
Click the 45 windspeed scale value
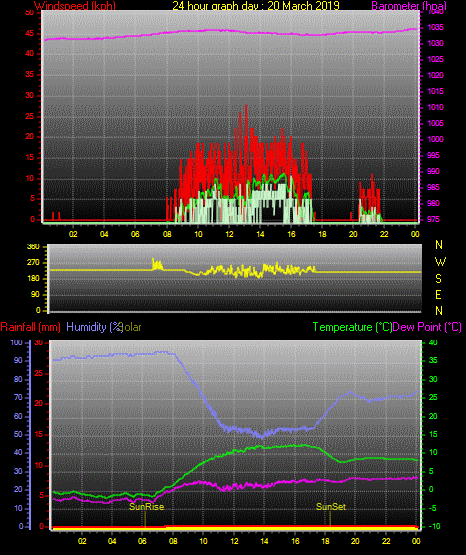pyautogui.click(x=30, y=34)
